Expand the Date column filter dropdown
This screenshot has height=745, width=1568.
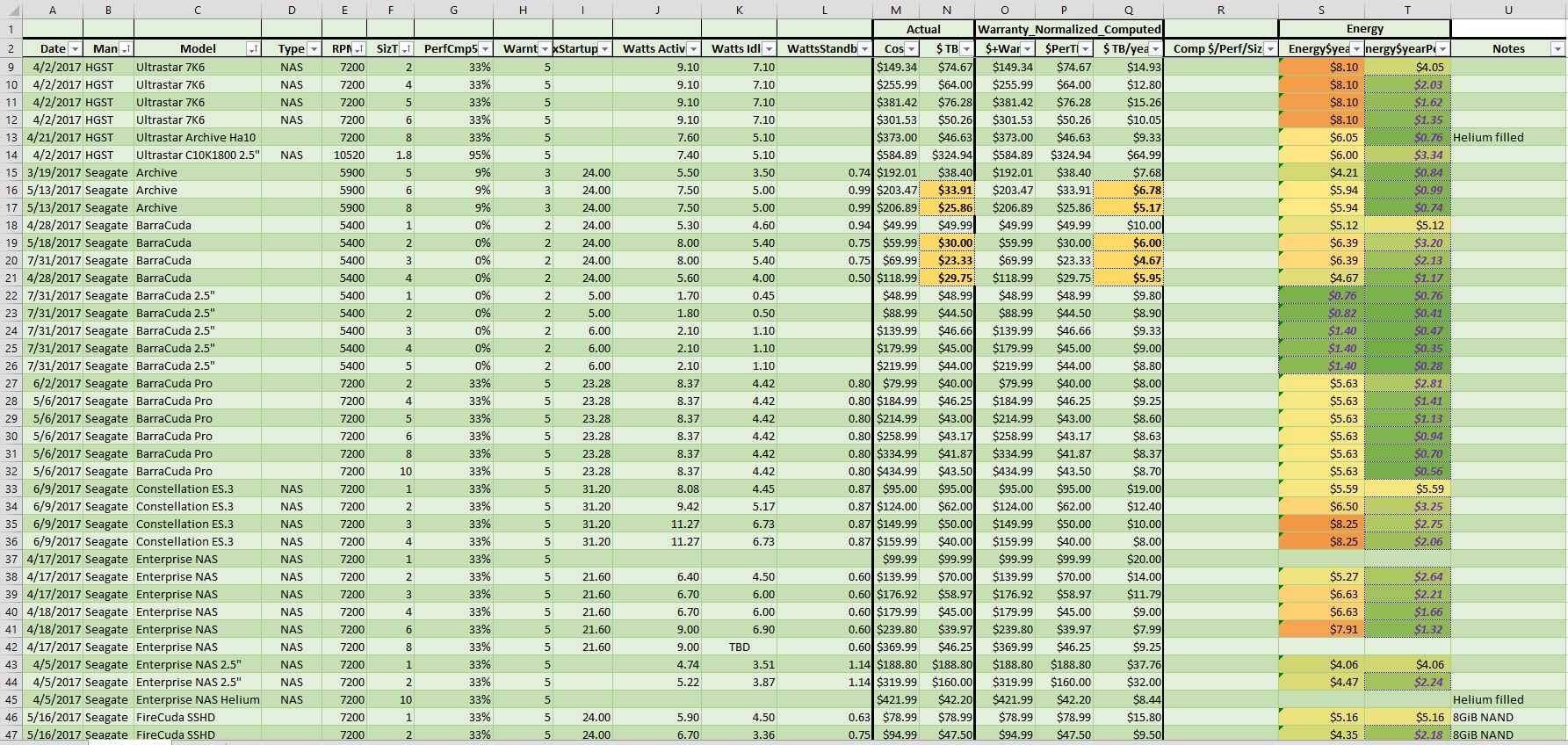[75, 49]
